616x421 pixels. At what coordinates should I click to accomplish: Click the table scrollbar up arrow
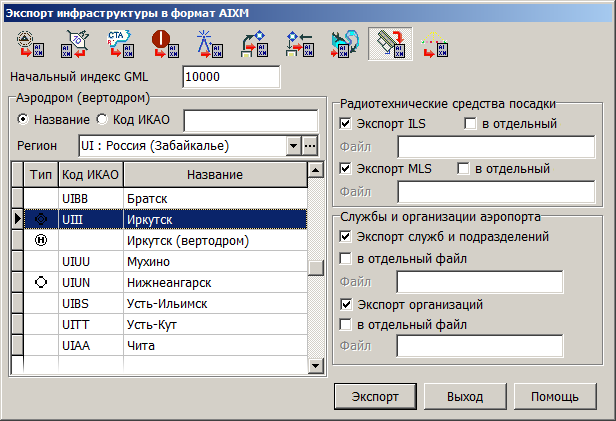pyautogui.click(x=315, y=170)
